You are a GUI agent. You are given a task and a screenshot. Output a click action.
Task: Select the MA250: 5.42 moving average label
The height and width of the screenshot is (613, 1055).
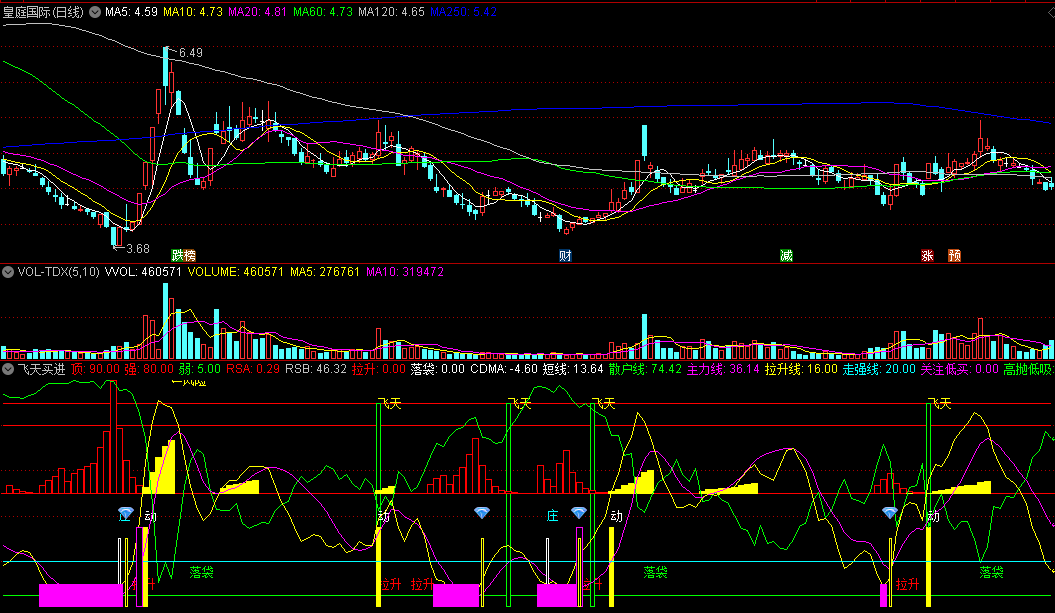tap(464, 12)
